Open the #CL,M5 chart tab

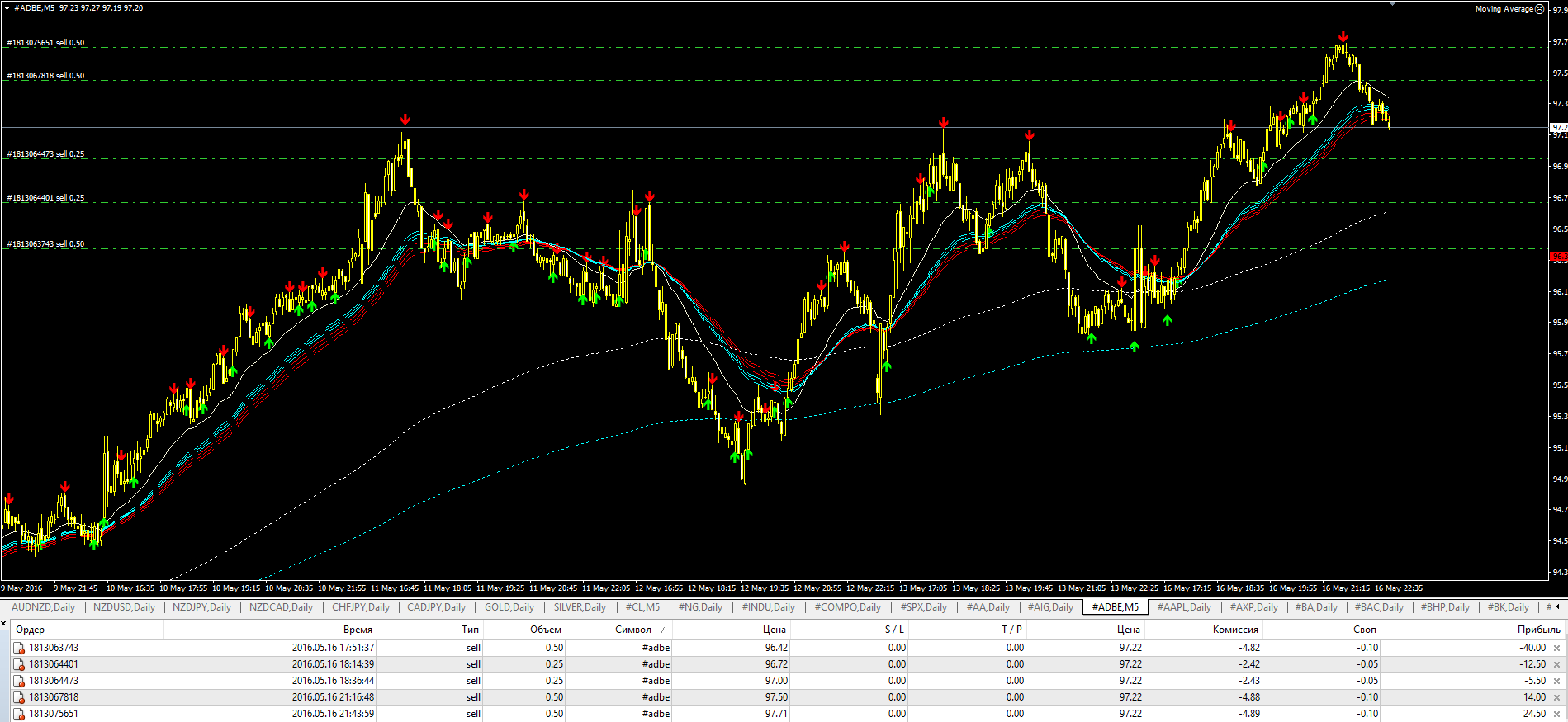[642, 607]
